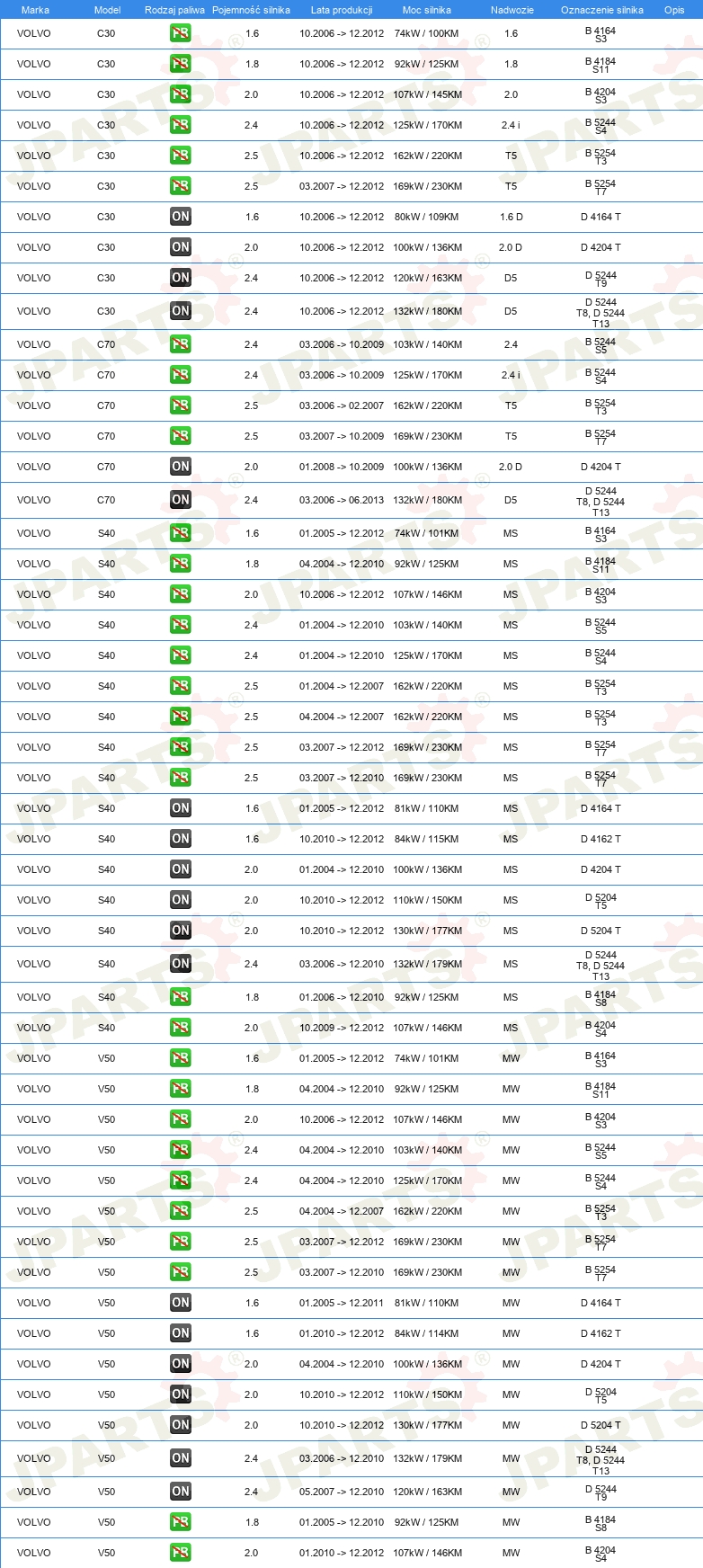Select petrol icon in C70 103kW / 140KM row
Screen dimensions: 703x1568
click(x=181, y=344)
